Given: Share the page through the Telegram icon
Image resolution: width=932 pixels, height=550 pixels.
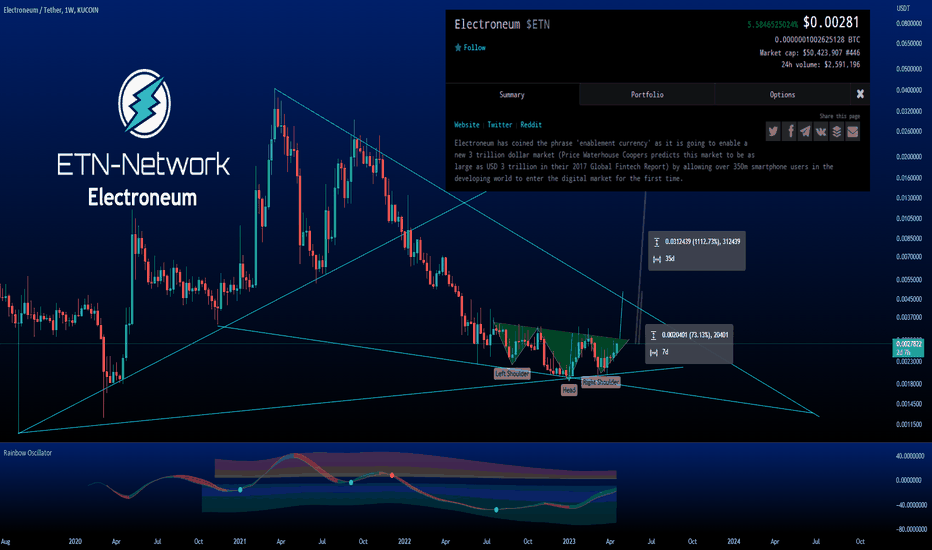Looking at the screenshot, I should 805,131.
